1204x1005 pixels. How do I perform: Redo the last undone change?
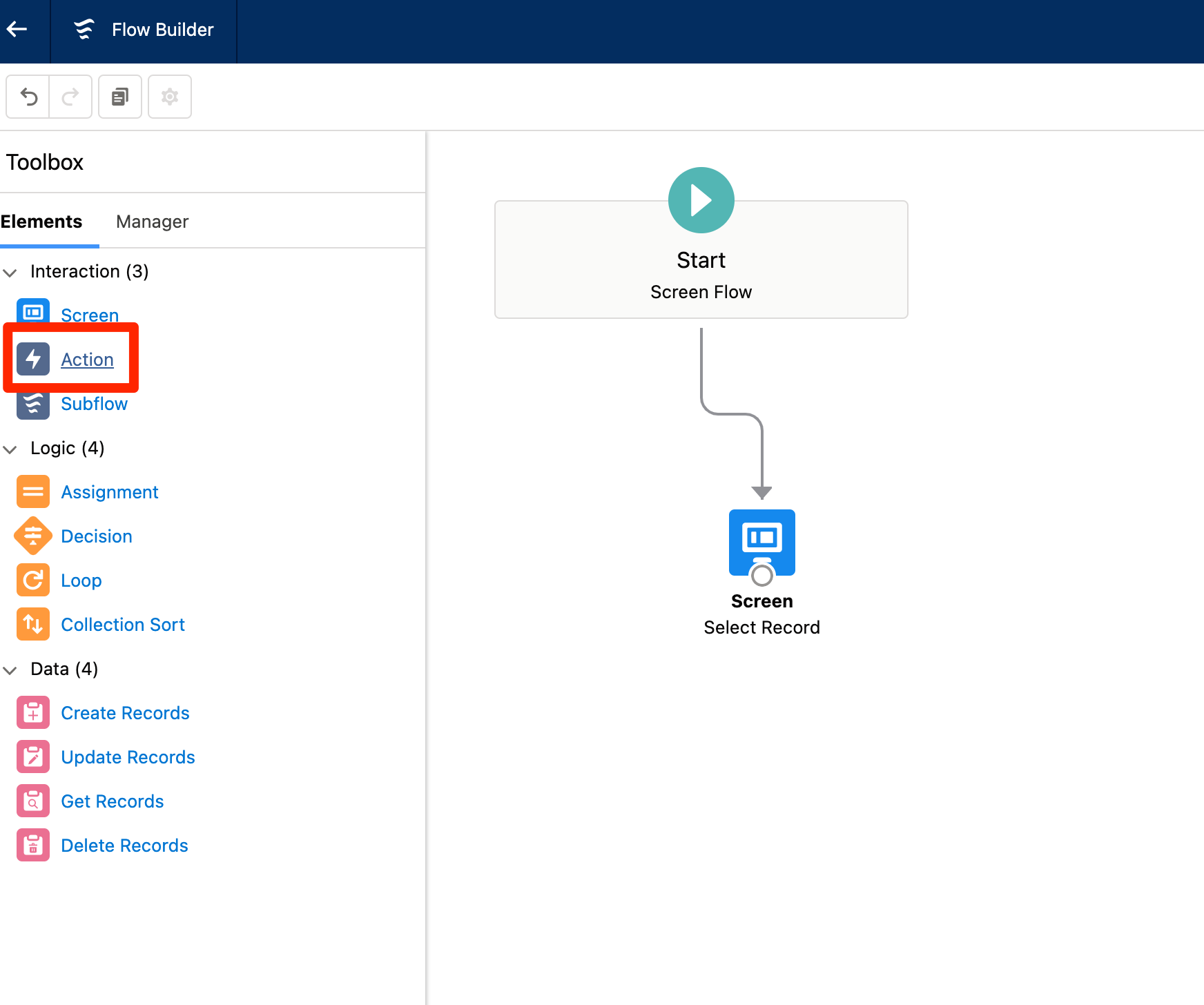[x=70, y=97]
